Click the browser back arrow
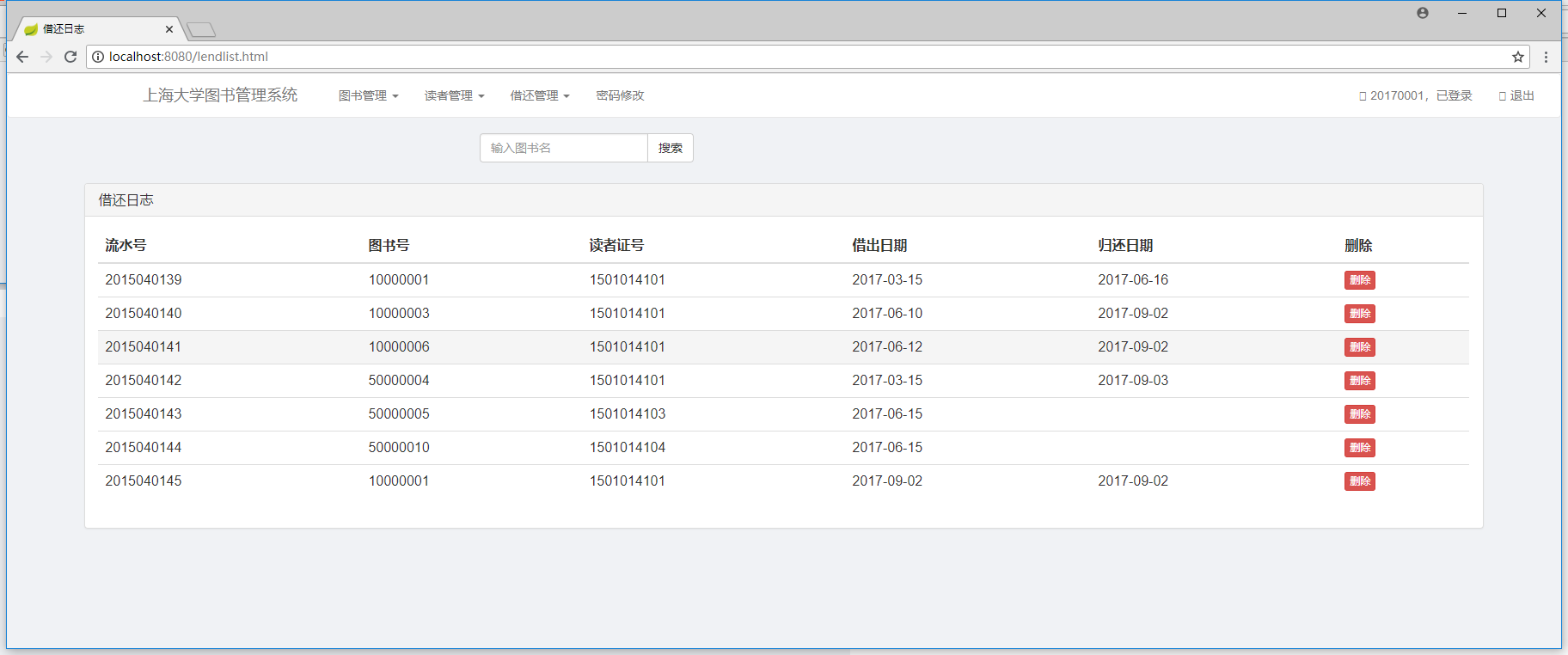The width and height of the screenshot is (1568, 655). click(22, 57)
